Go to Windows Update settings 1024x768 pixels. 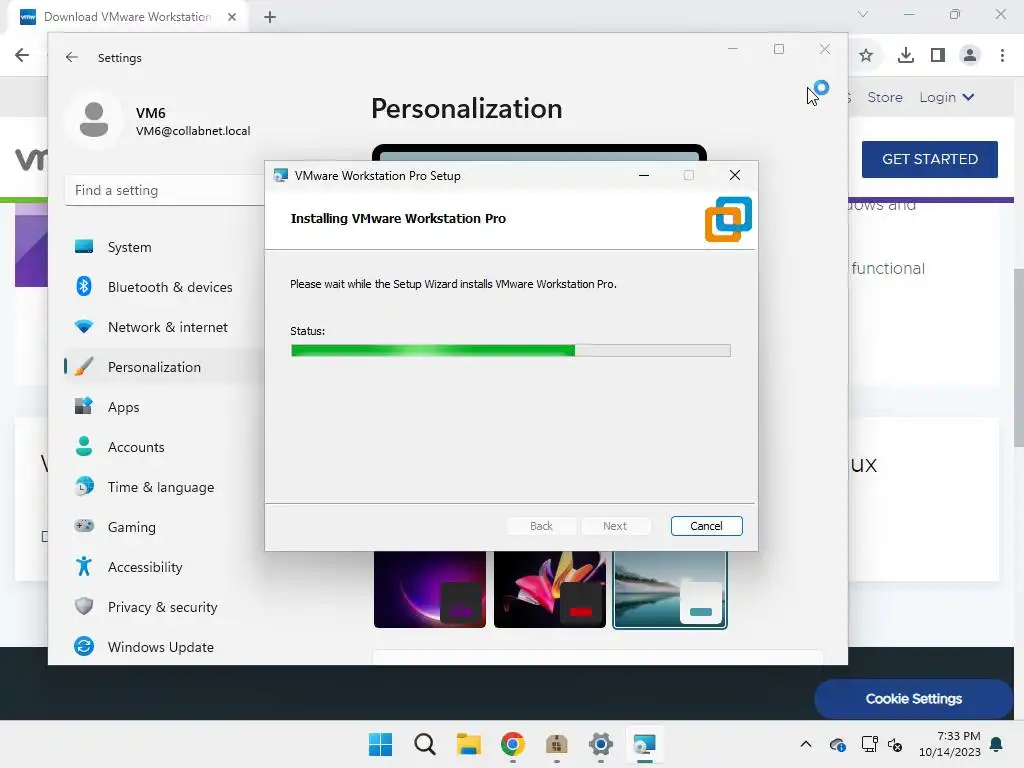161,647
